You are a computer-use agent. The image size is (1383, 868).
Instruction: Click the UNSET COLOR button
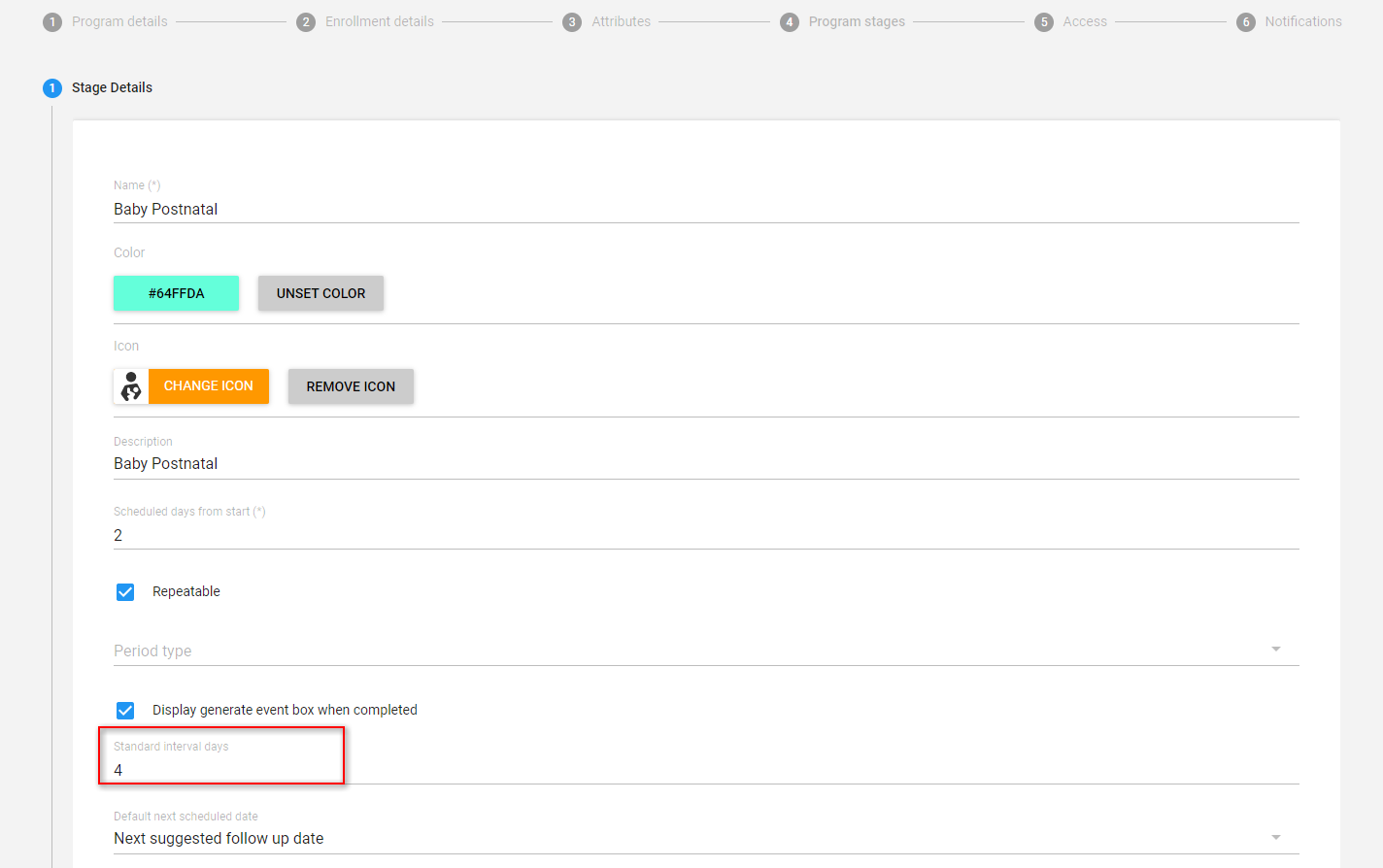(x=320, y=293)
